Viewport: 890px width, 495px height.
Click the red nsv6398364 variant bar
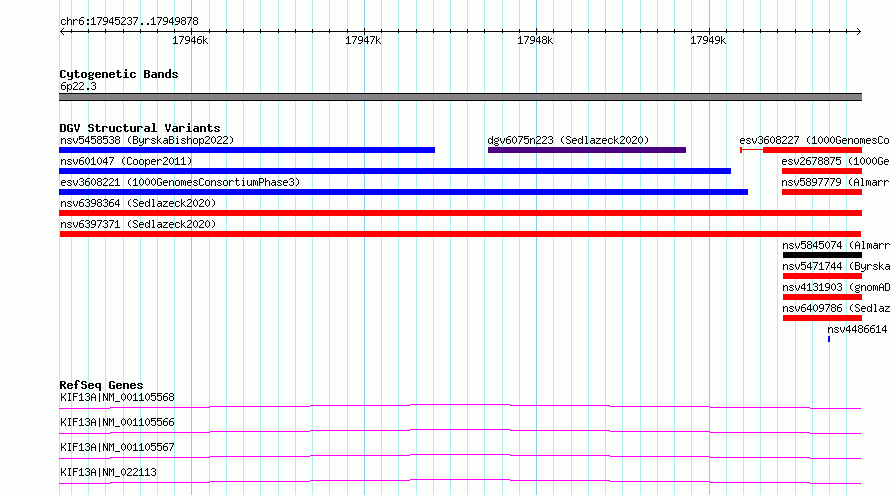pyautogui.click(x=460, y=213)
